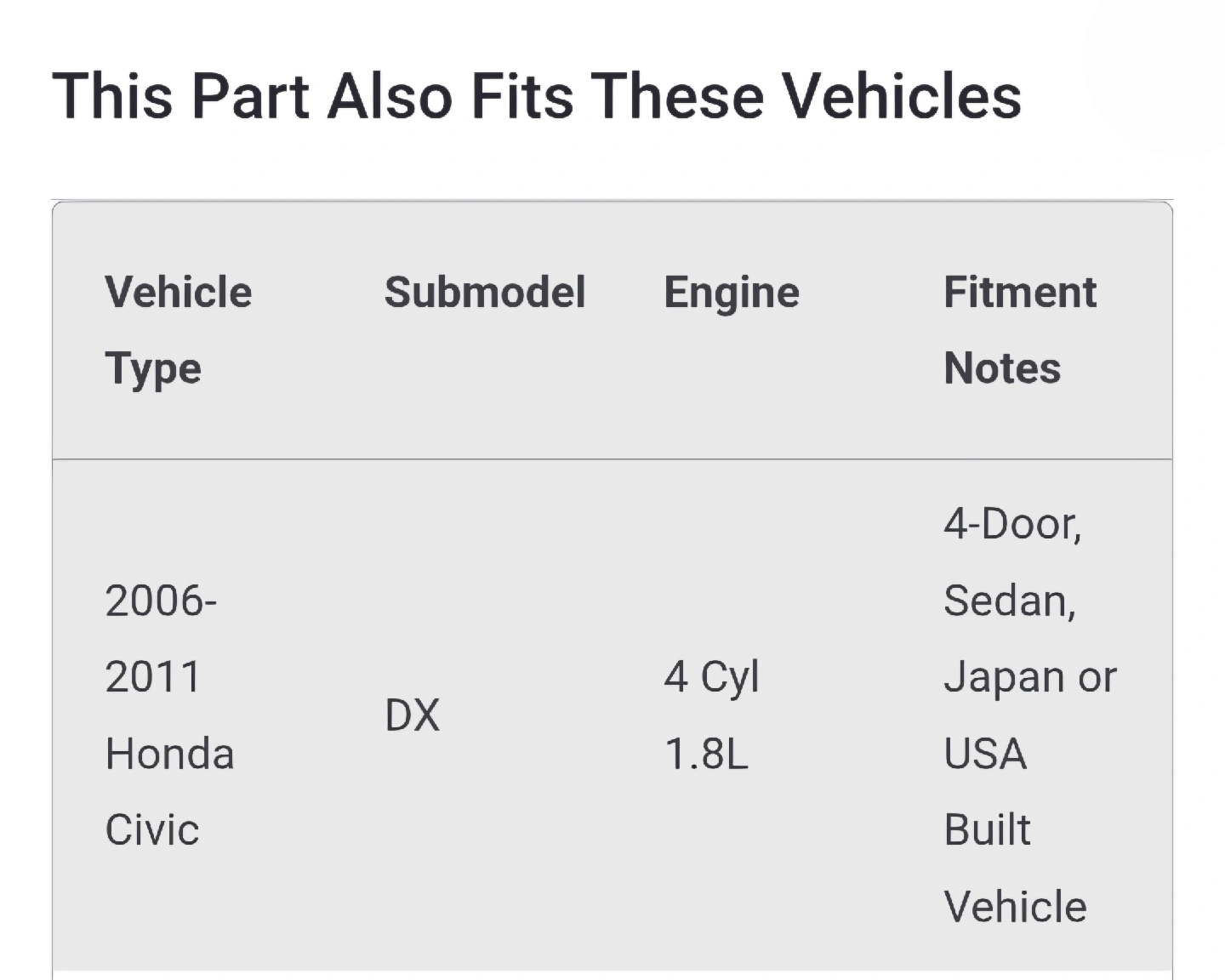Click the '1.8L' engine displacement text
Screen dimensions: 1225x980
706,755
